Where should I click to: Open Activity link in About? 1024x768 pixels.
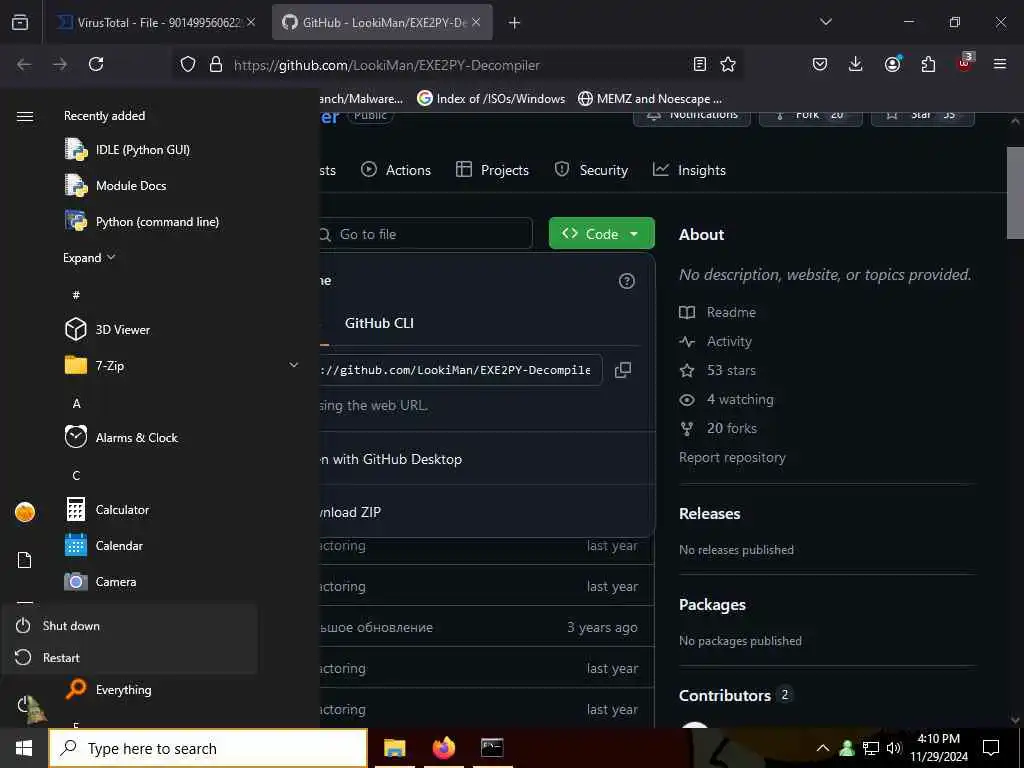click(715, 341)
